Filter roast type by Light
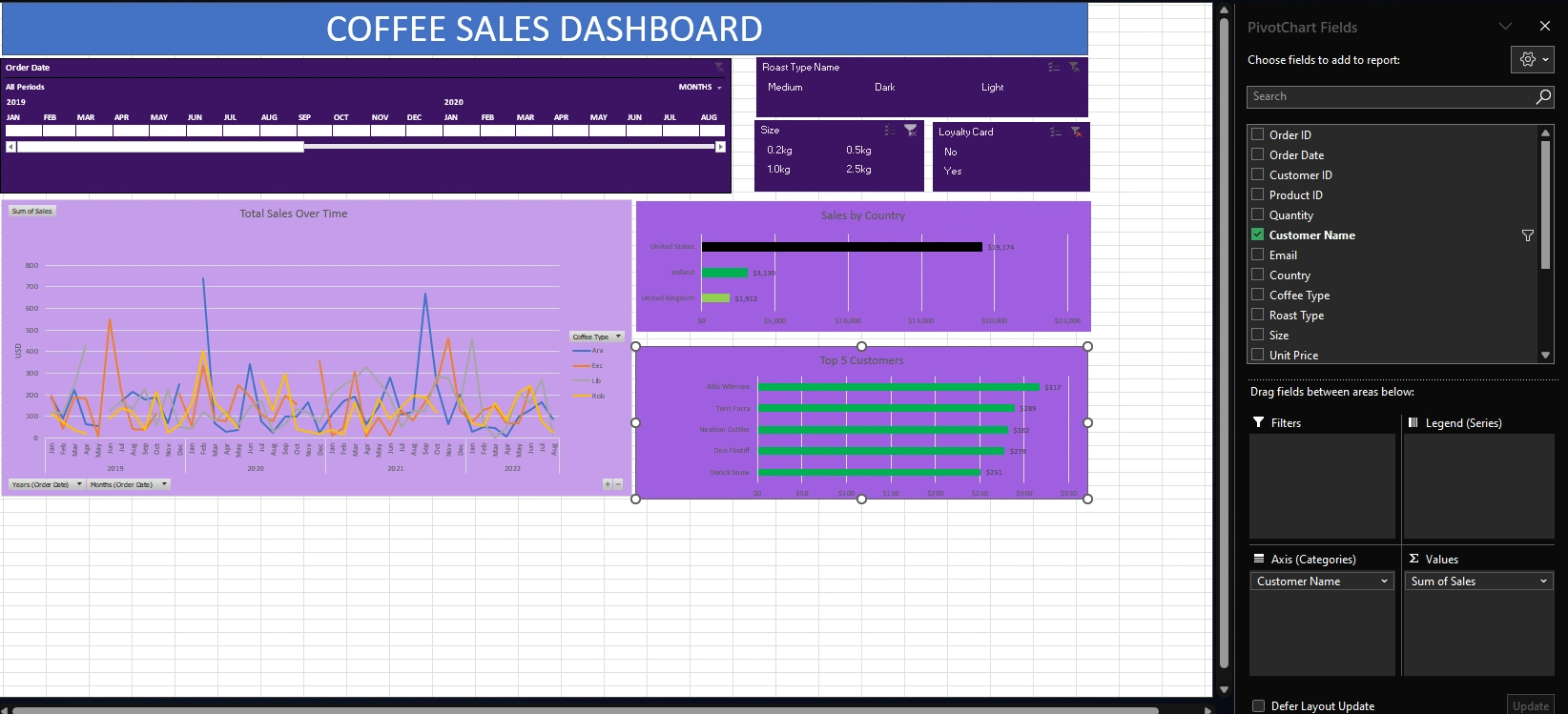The width and height of the screenshot is (1568, 714). point(993,87)
